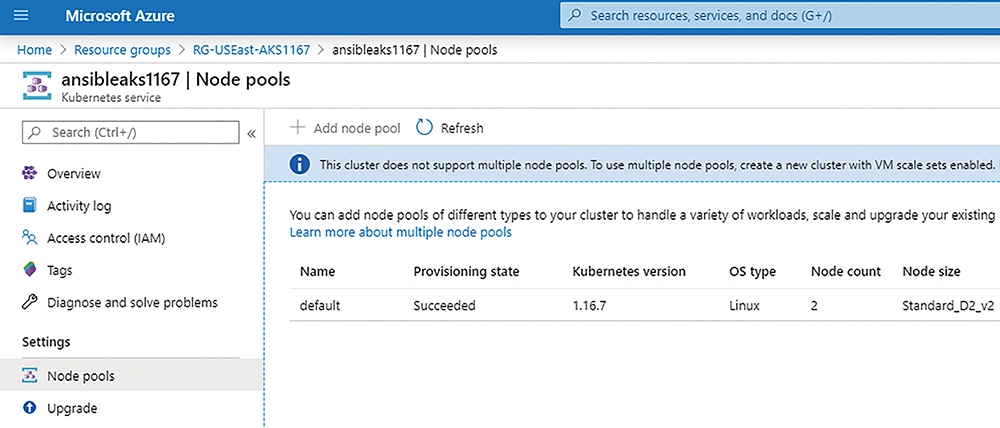Screen dimensions: 1000x428
Task: Click the plus icon for Add node pool
Action: [297, 128]
